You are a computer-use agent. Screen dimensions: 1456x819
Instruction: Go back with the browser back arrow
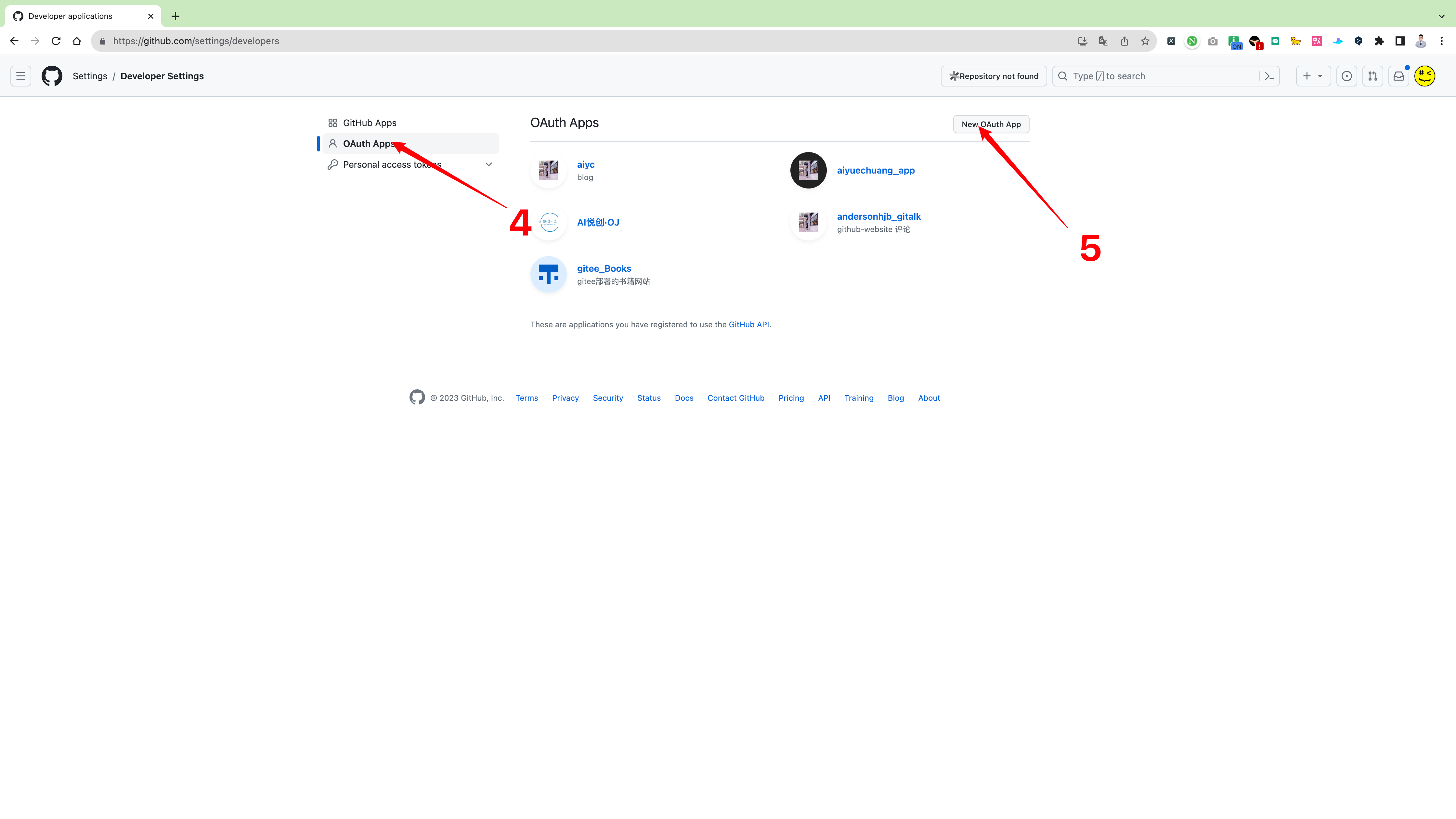(x=14, y=41)
